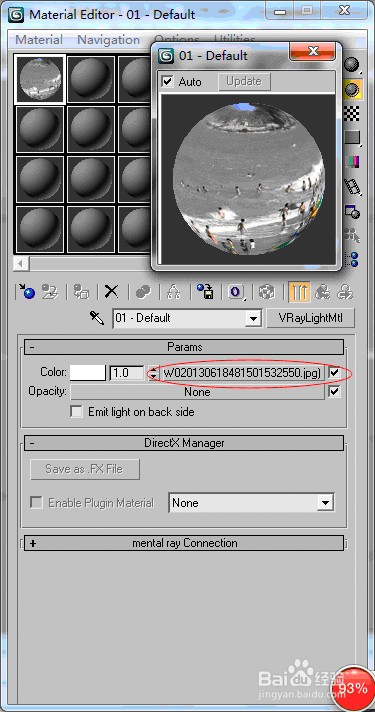Click the Make Unique icon
This screenshot has width=375, height=712.
coord(173,291)
